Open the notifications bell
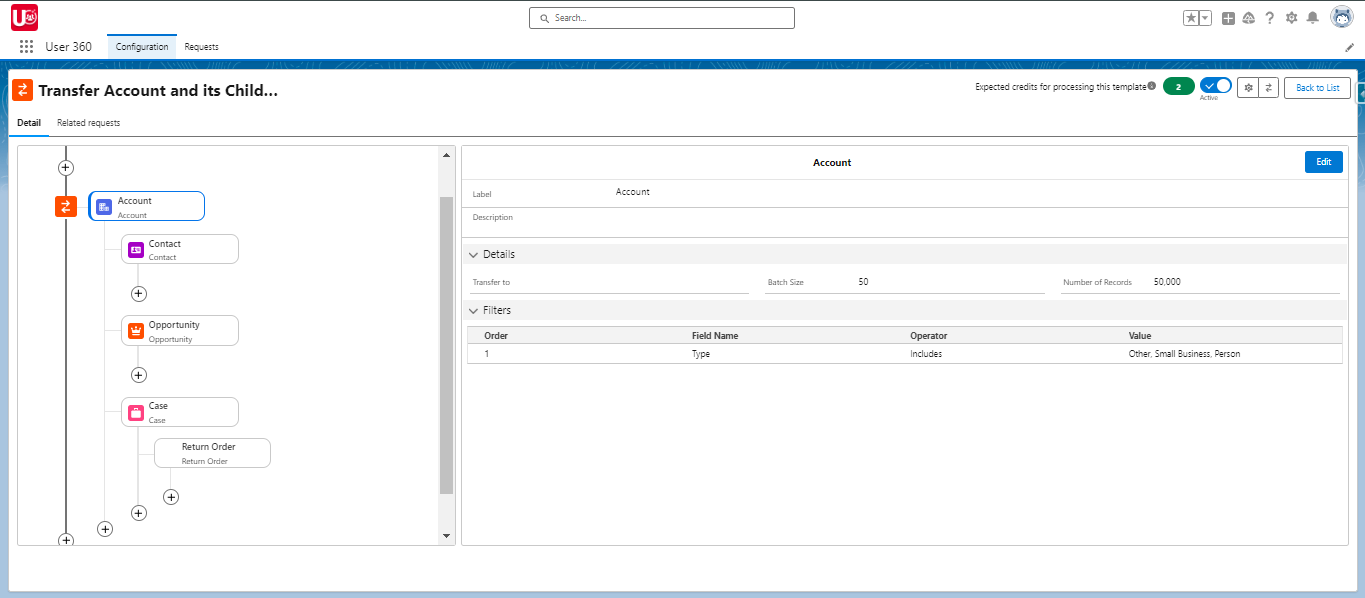The width and height of the screenshot is (1365, 598). click(1313, 18)
